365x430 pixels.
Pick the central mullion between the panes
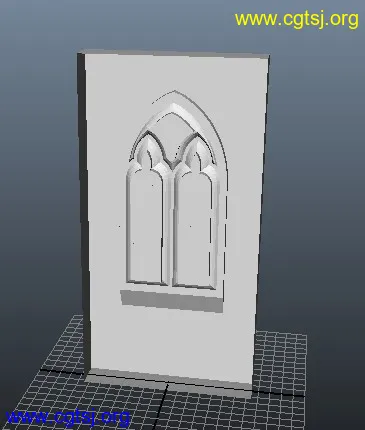[x=169, y=227]
